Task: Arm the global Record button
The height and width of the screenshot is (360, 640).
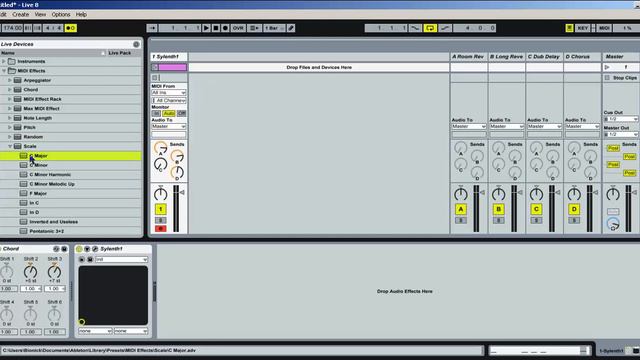Action: point(225,28)
